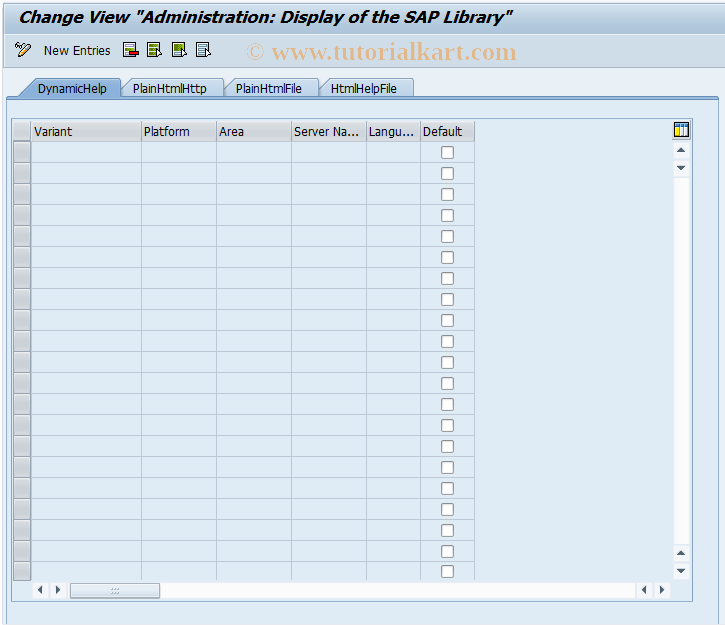The height and width of the screenshot is (625, 725).
Task: Click the Platform cell in the first row
Action: click(x=179, y=152)
